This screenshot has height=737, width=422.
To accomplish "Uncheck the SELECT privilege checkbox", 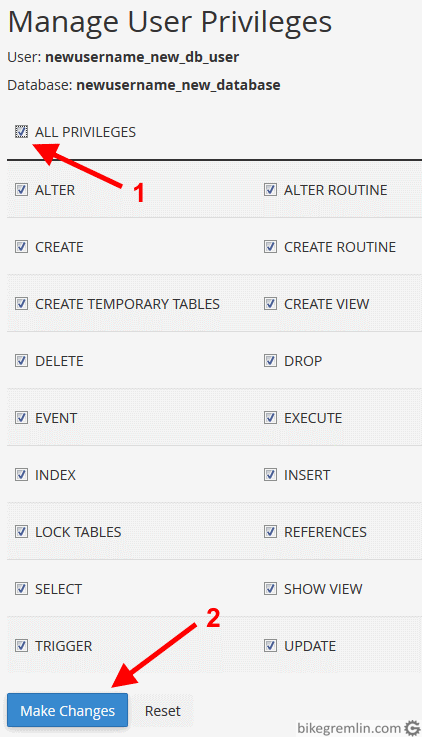I will 21,588.
